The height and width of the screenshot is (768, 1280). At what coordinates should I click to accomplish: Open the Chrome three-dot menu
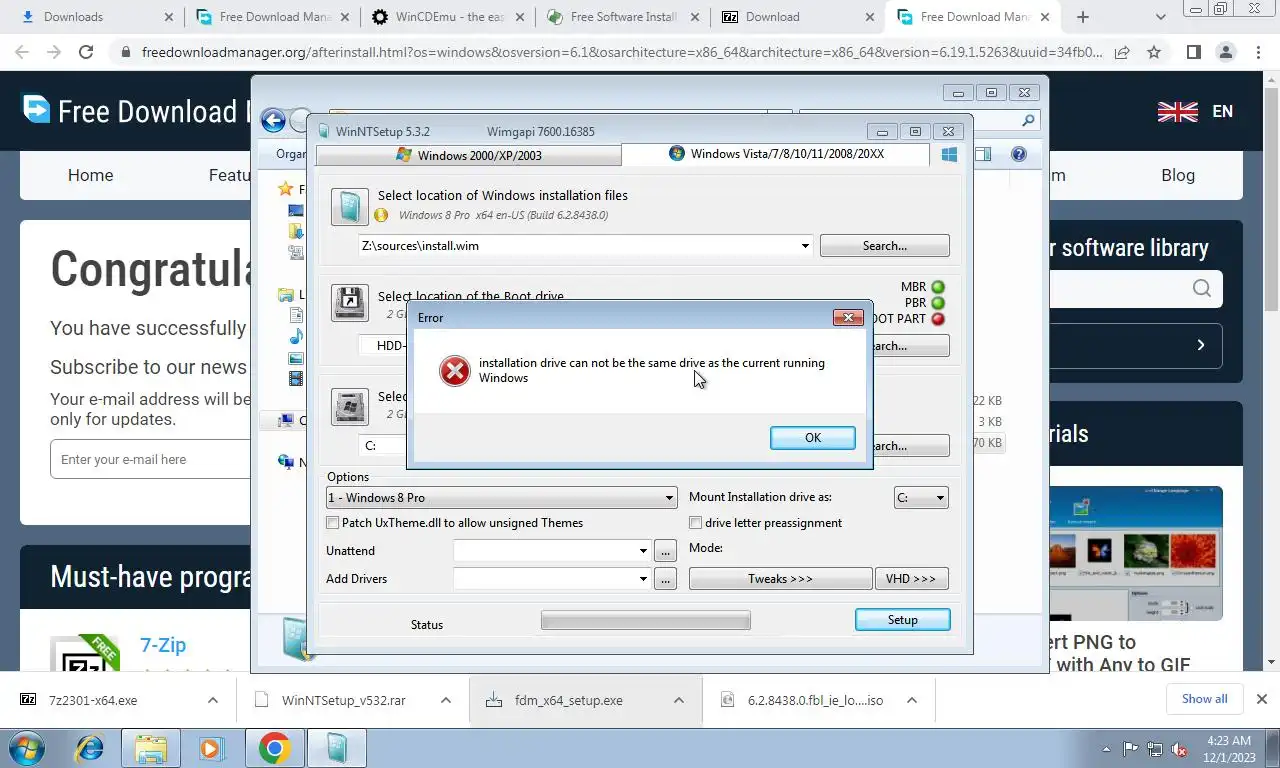coord(1258,52)
